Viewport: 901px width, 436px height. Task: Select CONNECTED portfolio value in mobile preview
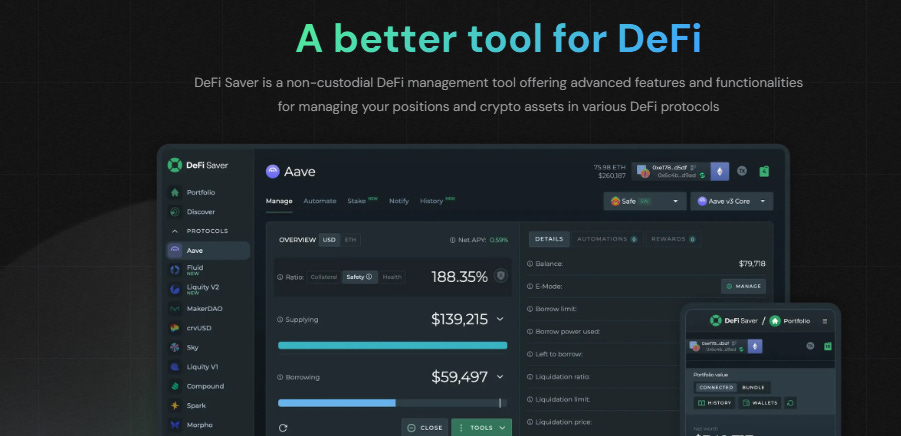pyautogui.click(x=717, y=388)
